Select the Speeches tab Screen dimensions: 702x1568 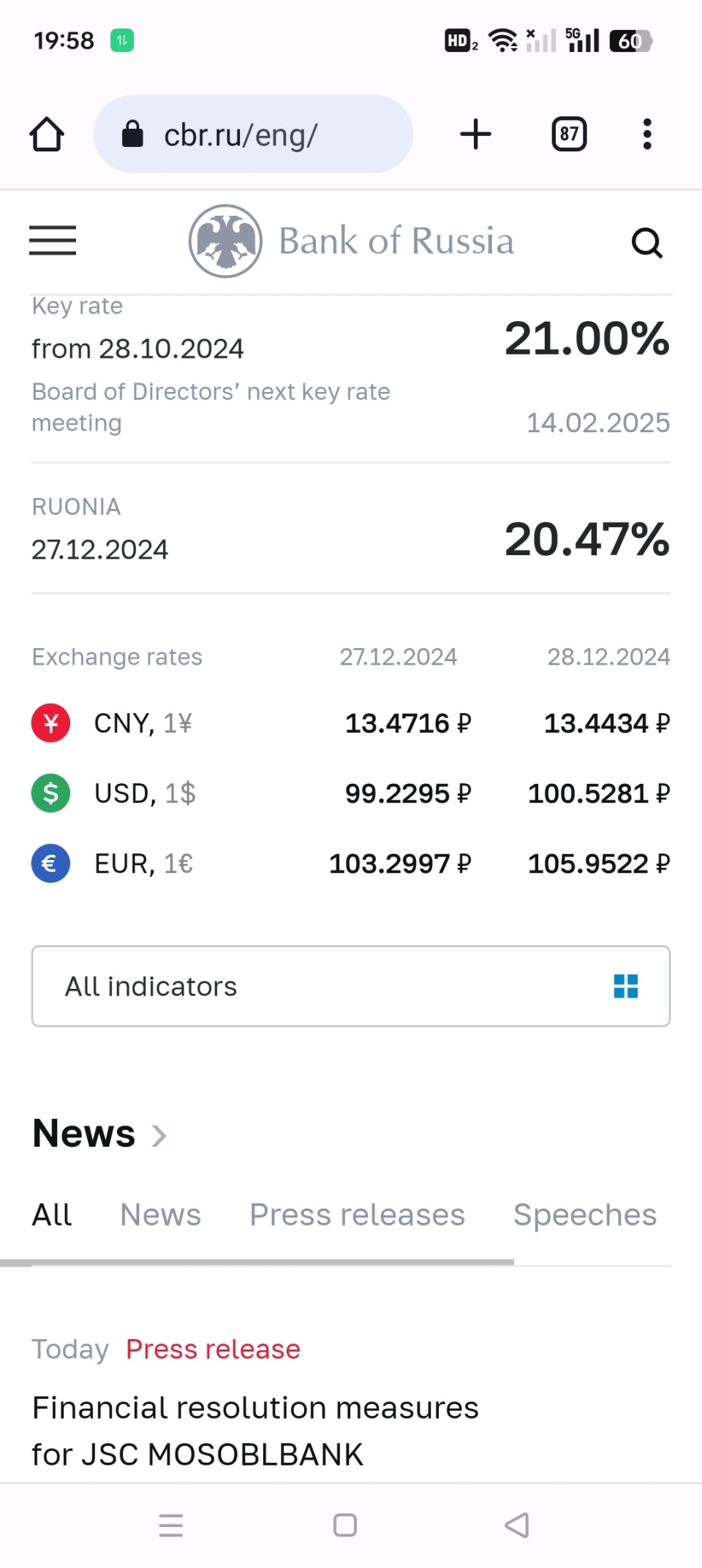[585, 1215]
